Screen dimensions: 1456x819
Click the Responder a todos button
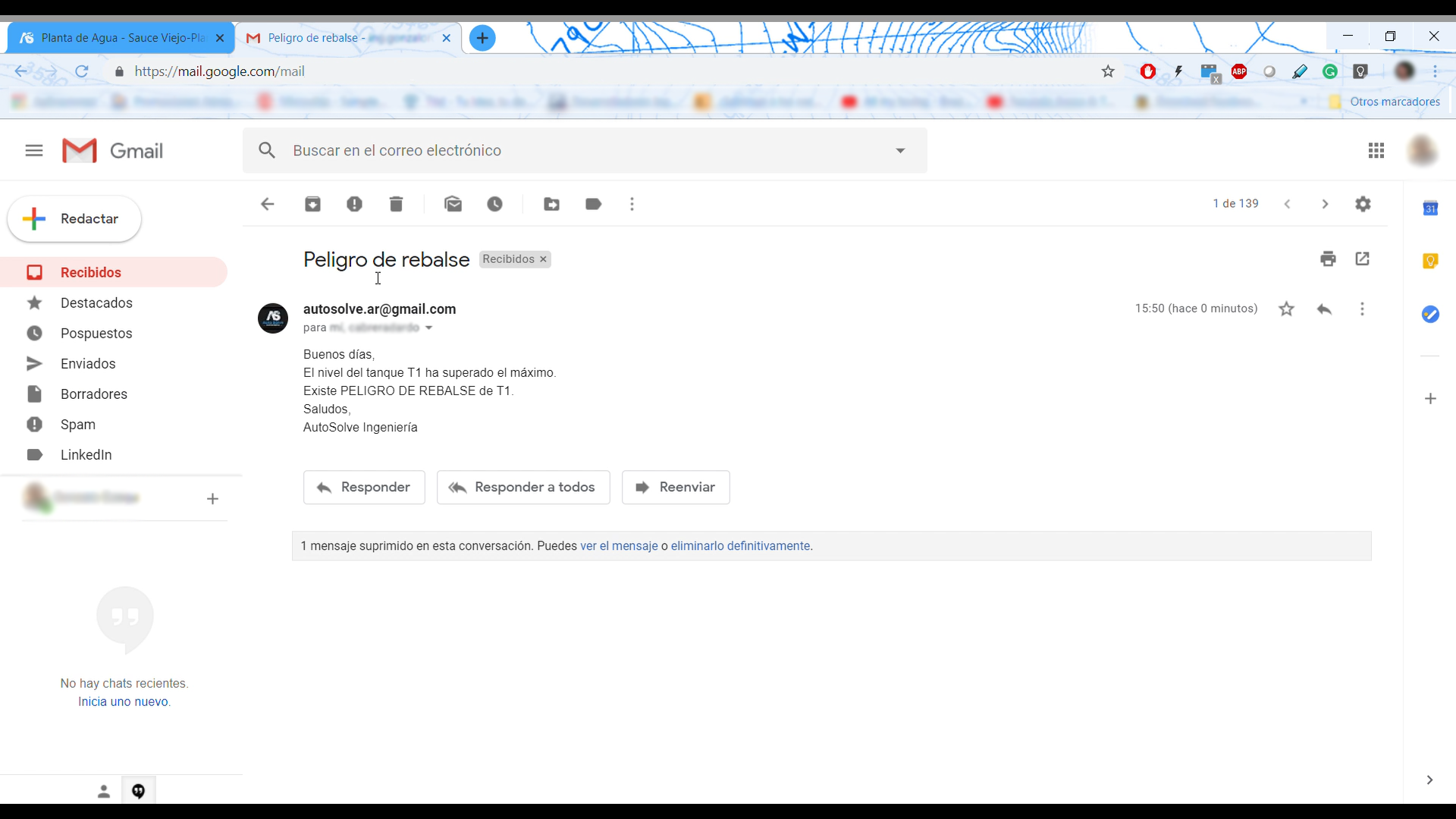click(523, 488)
